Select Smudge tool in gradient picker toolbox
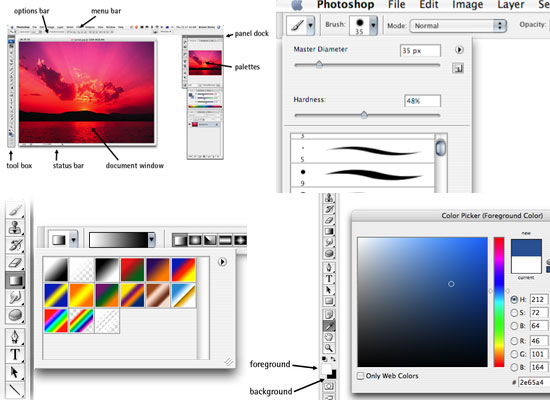 click(15, 298)
